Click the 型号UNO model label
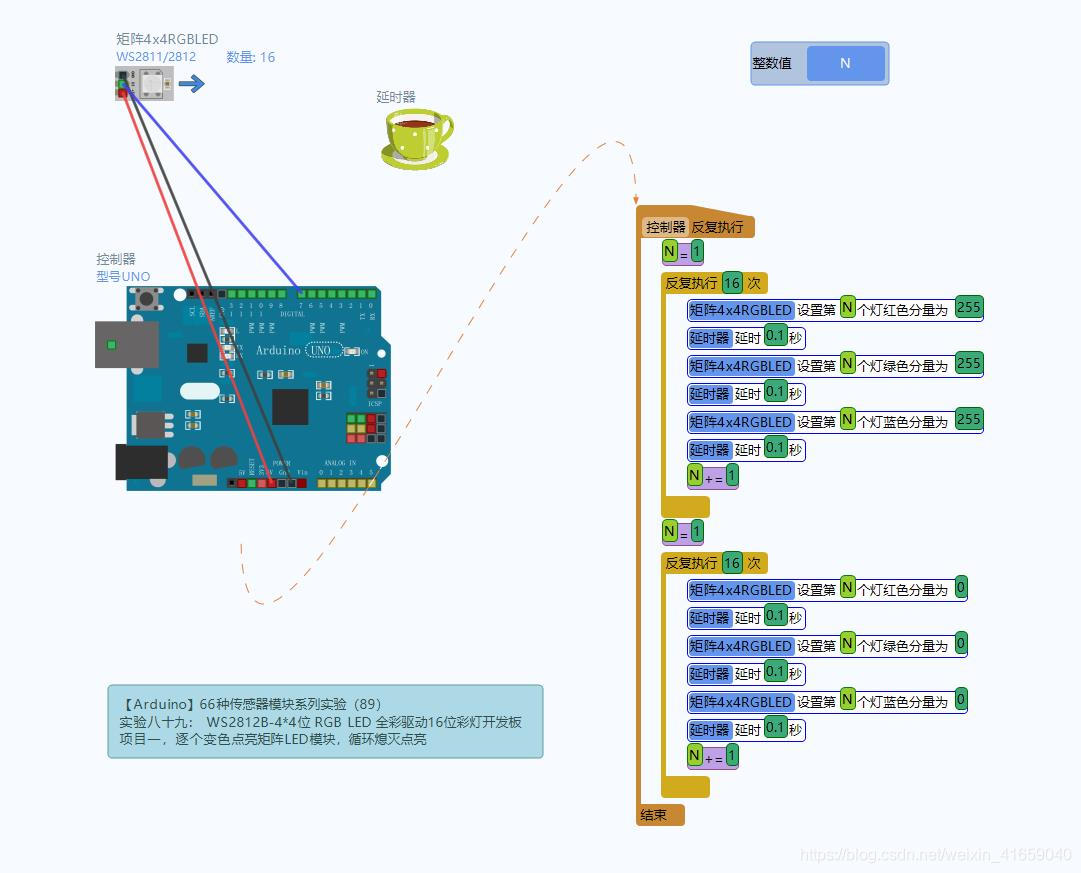The width and height of the screenshot is (1081, 873). (x=123, y=277)
